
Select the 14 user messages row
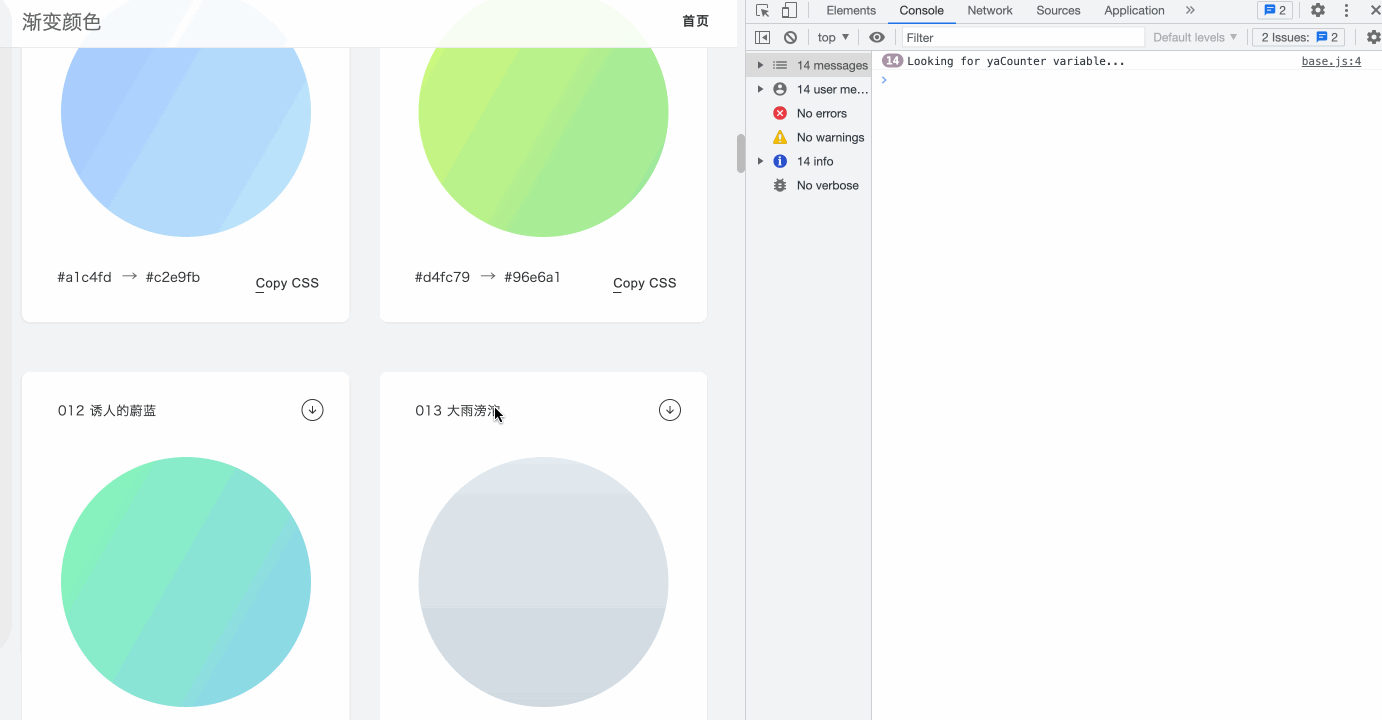(809, 89)
